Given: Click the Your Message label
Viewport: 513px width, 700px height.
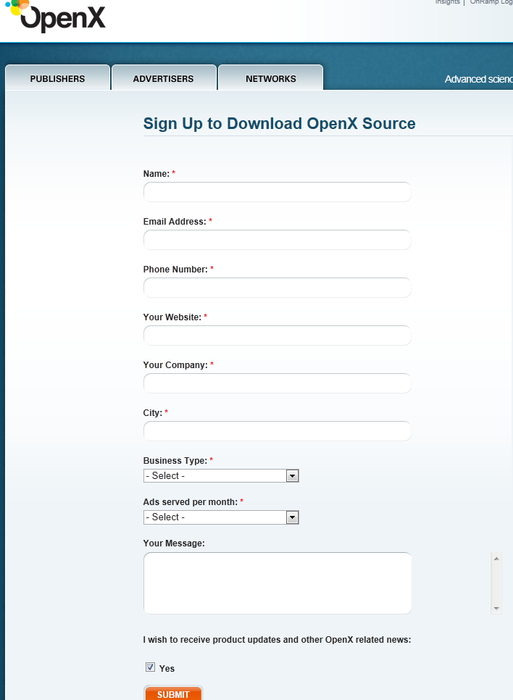Looking at the screenshot, I should 174,543.
